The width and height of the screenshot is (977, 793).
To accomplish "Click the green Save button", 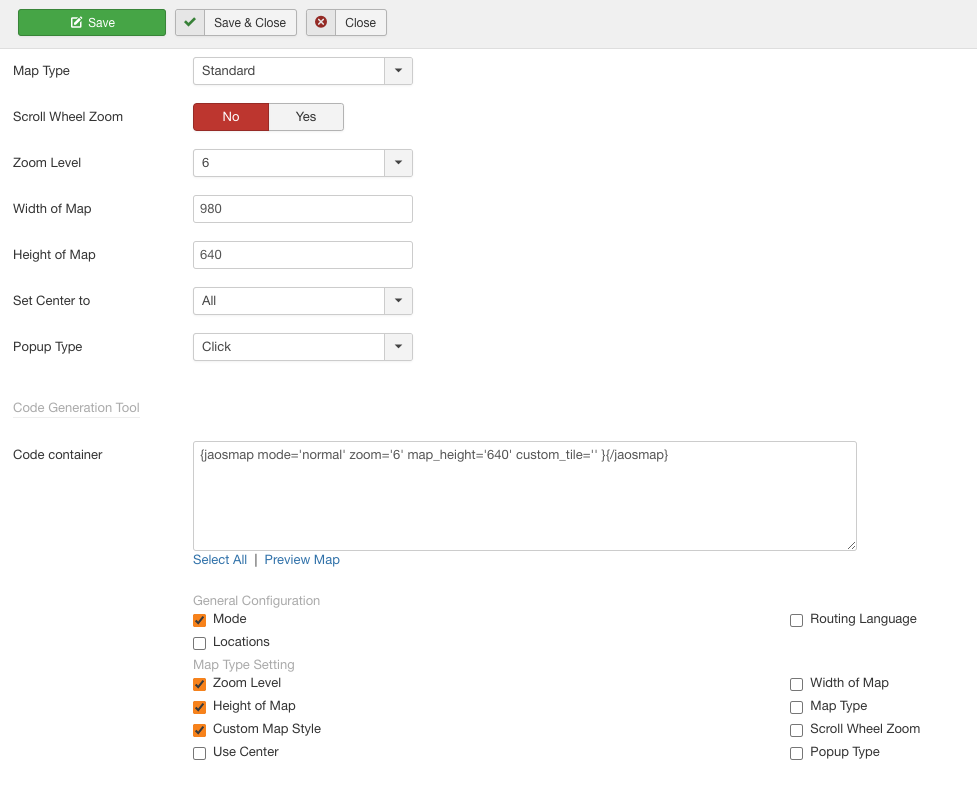I will pyautogui.click(x=92, y=23).
